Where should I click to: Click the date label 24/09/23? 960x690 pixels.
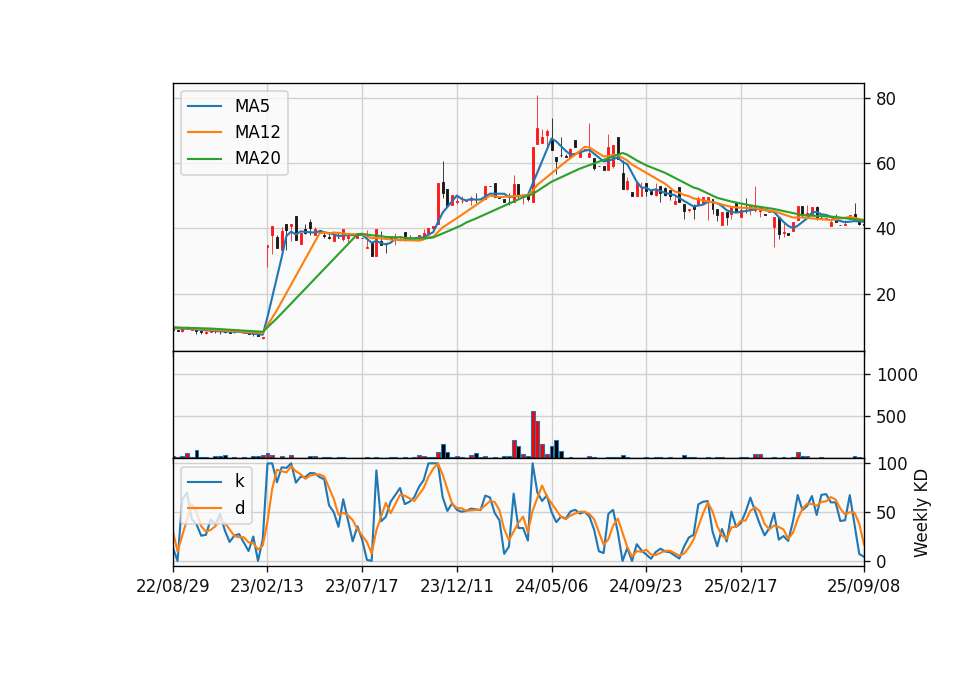(646, 586)
